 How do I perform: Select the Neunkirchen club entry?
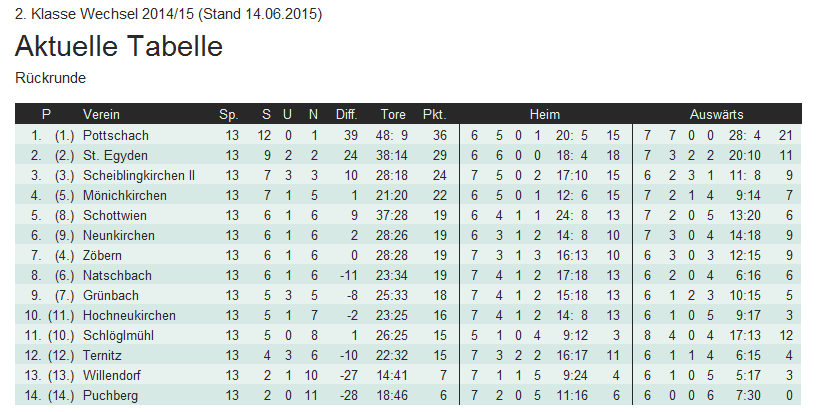[x=119, y=235]
